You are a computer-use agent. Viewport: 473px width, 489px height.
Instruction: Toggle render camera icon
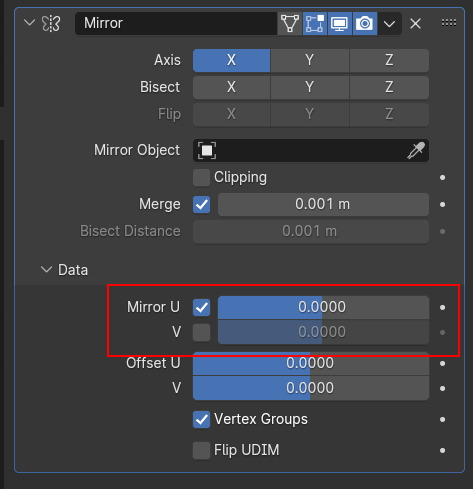coord(365,23)
